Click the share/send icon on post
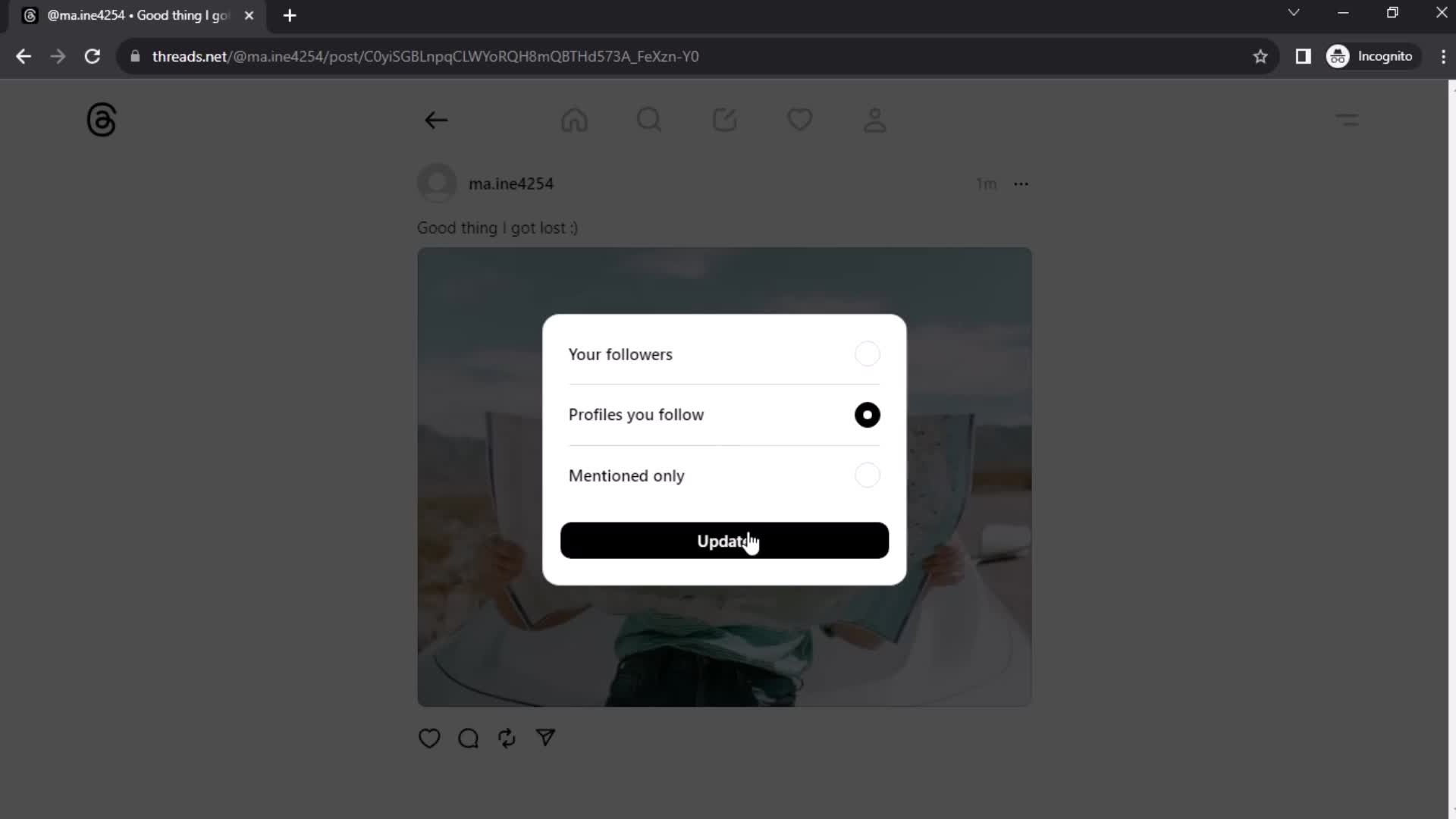The image size is (1456, 819). coord(547,739)
